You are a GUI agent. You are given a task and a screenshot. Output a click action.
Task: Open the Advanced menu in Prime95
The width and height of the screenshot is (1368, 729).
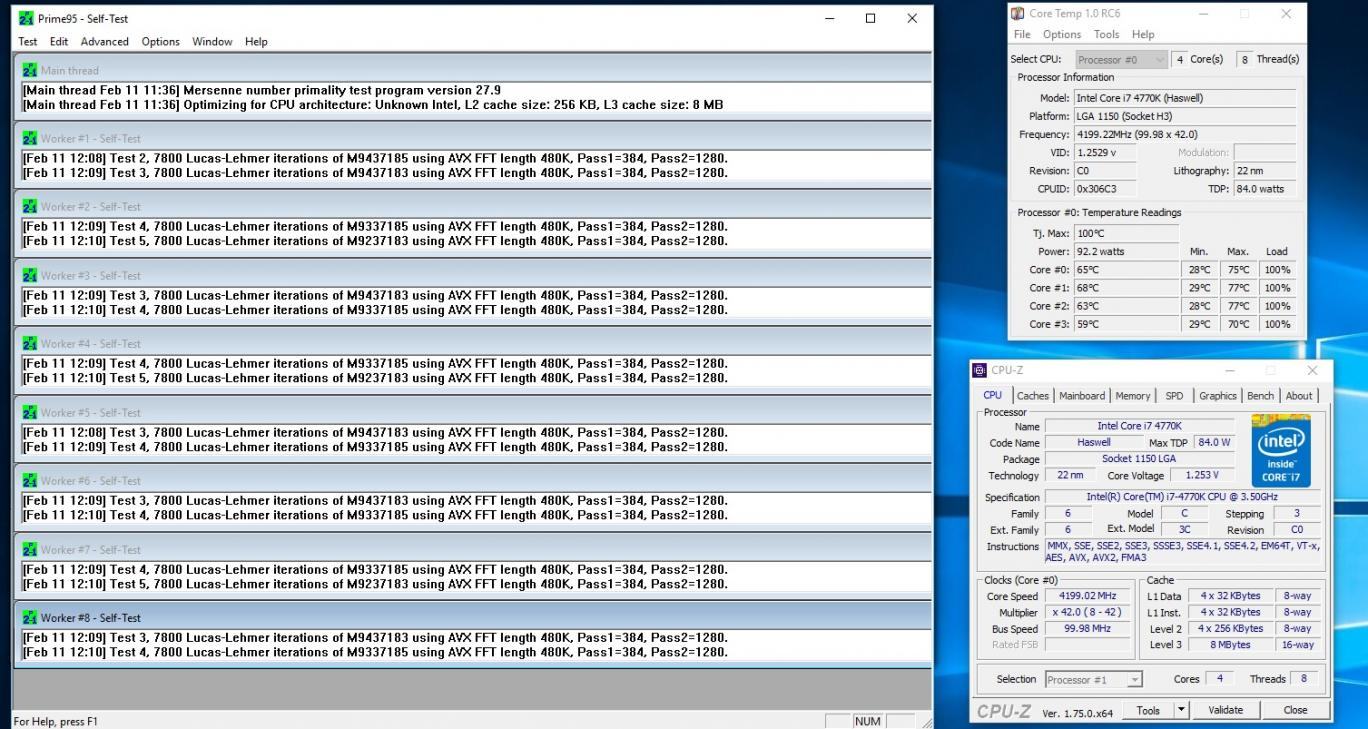point(105,42)
